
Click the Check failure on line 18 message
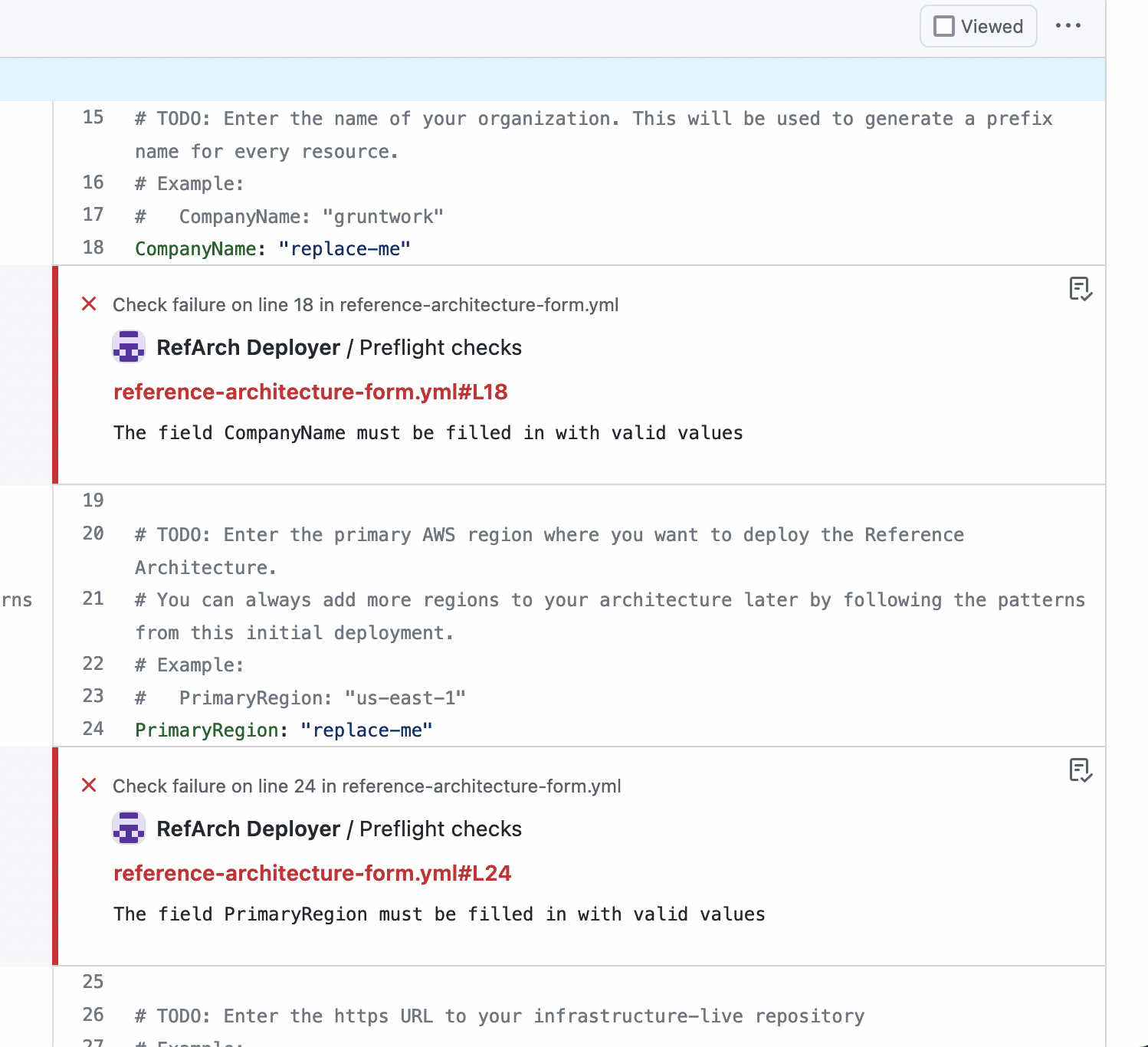tap(366, 304)
